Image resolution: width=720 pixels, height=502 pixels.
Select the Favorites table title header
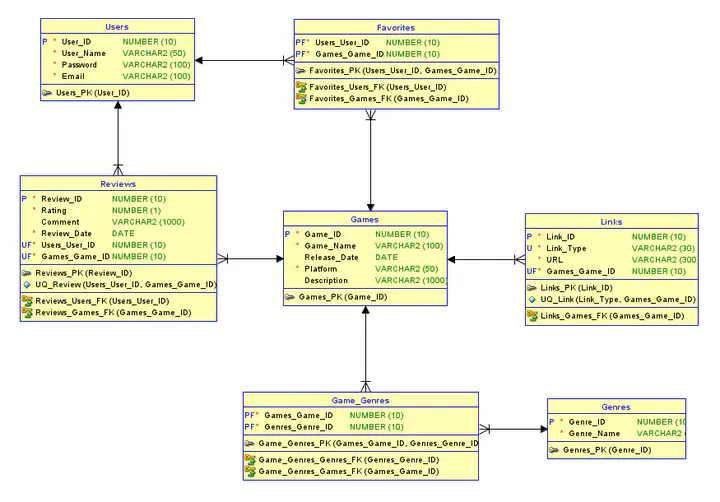coord(397,27)
